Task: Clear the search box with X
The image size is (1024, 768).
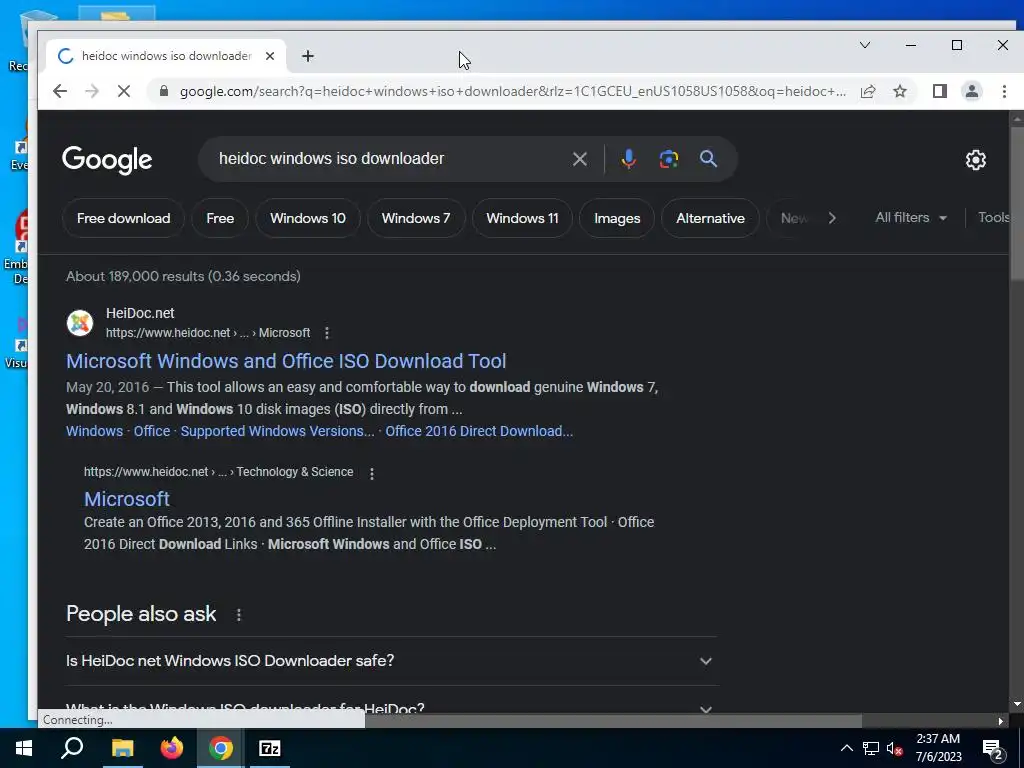Action: pos(579,159)
